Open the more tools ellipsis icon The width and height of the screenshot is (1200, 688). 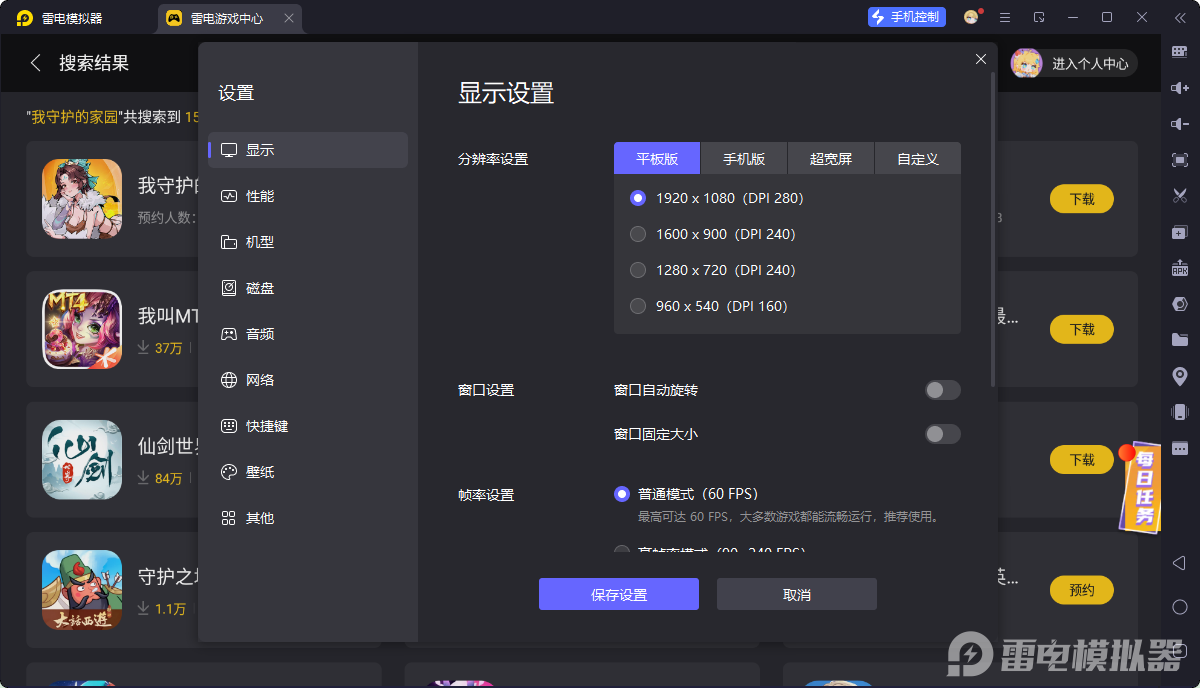[1180, 448]
